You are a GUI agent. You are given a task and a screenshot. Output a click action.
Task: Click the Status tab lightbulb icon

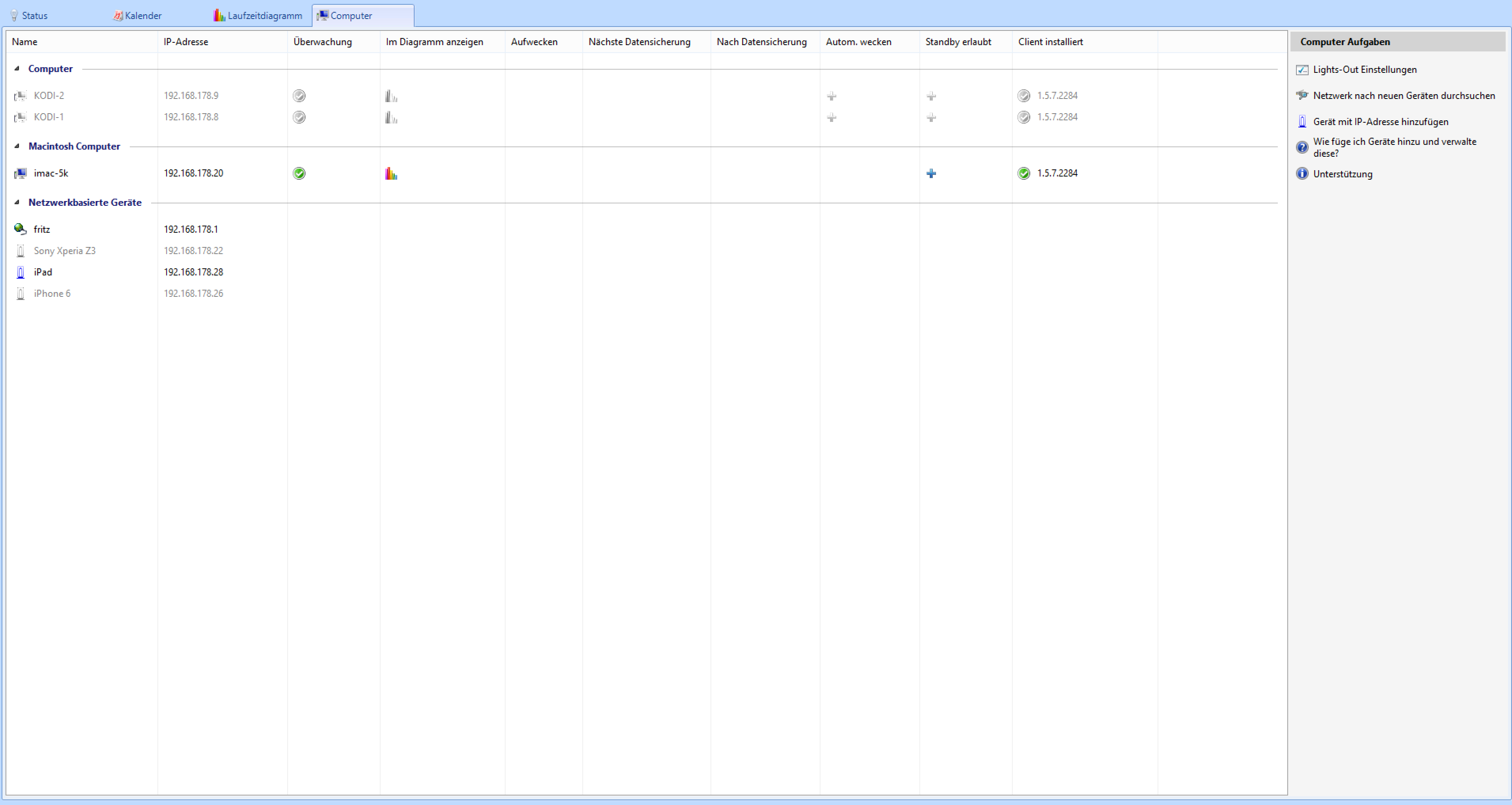pos(14,16)
